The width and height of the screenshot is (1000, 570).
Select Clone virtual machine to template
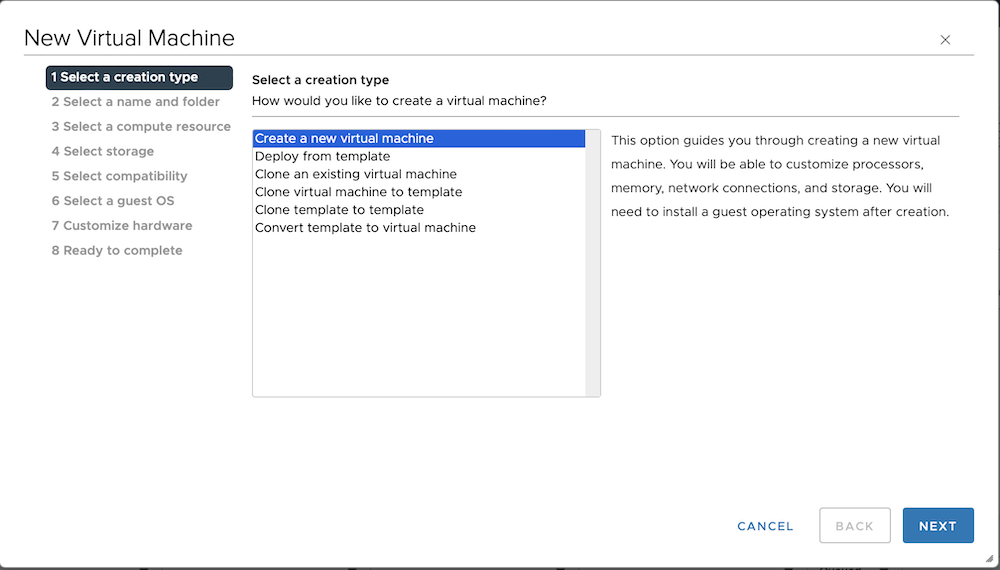pos(419,192)
